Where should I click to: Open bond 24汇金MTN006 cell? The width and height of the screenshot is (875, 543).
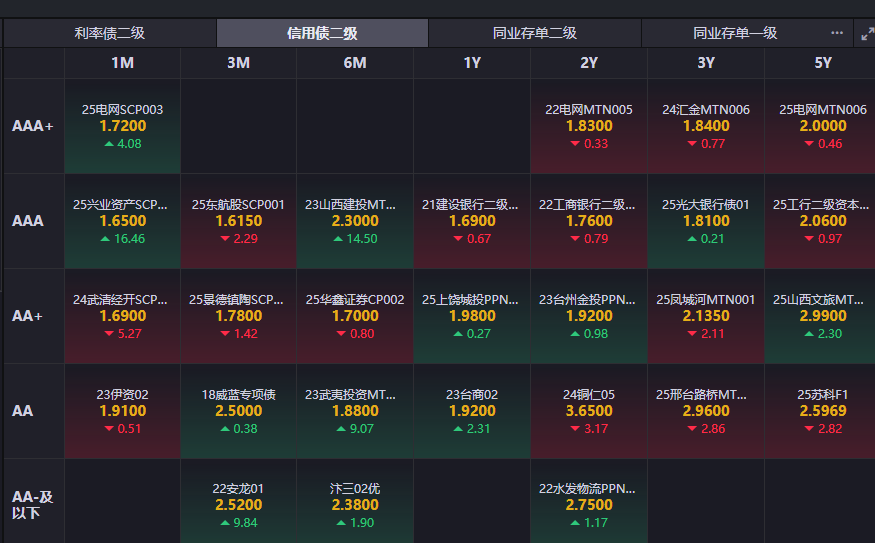[706, 126]
